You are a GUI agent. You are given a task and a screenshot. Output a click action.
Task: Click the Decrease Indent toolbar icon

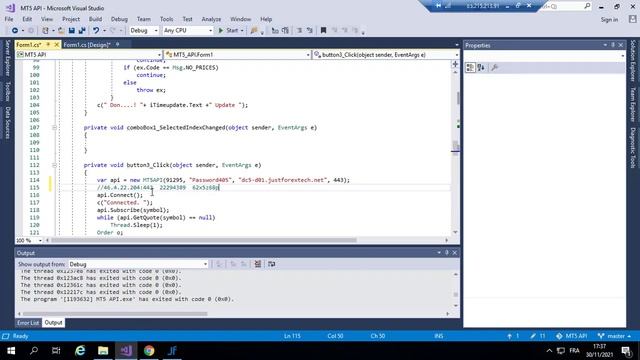(299, 31)
